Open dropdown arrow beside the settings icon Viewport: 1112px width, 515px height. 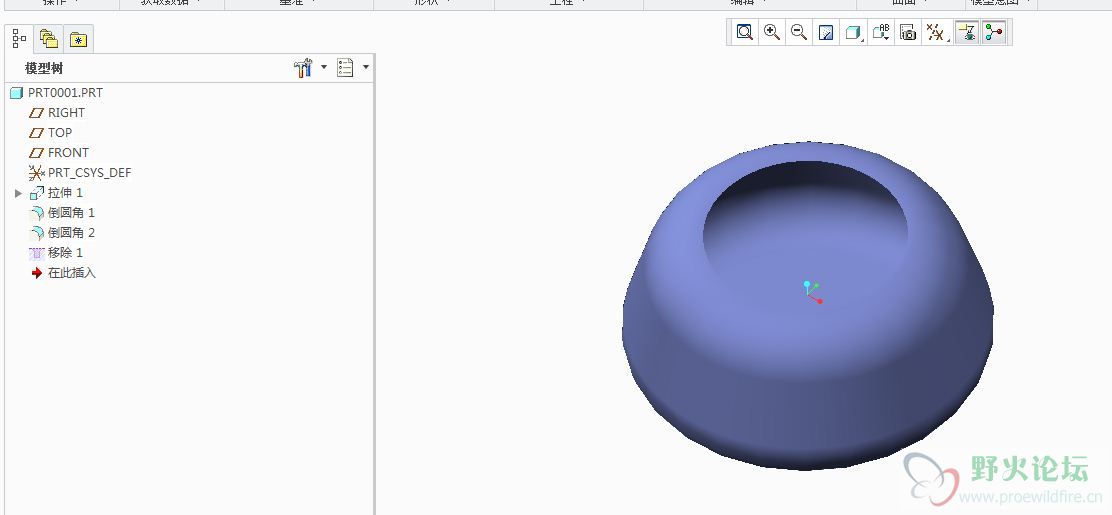[324, 67]
